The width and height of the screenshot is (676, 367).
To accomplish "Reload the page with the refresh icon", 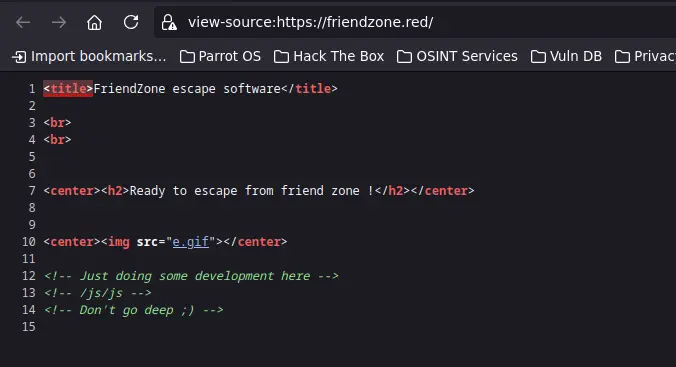I will pyautogui.click(x=131, y=22).
